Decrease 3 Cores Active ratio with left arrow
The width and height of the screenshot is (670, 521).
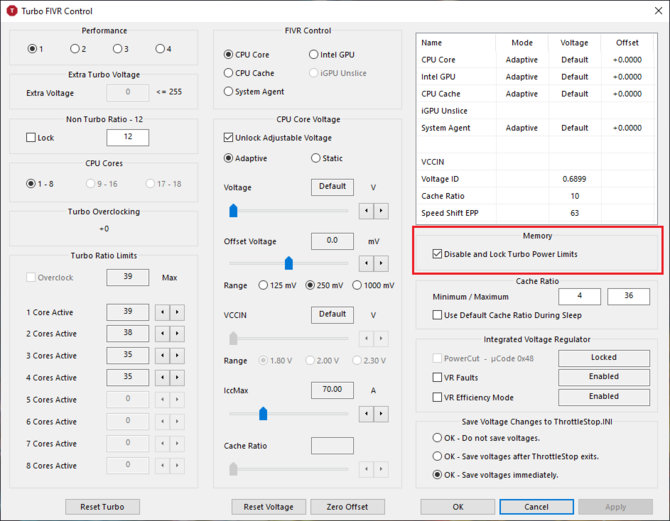[x=162, y=356]
